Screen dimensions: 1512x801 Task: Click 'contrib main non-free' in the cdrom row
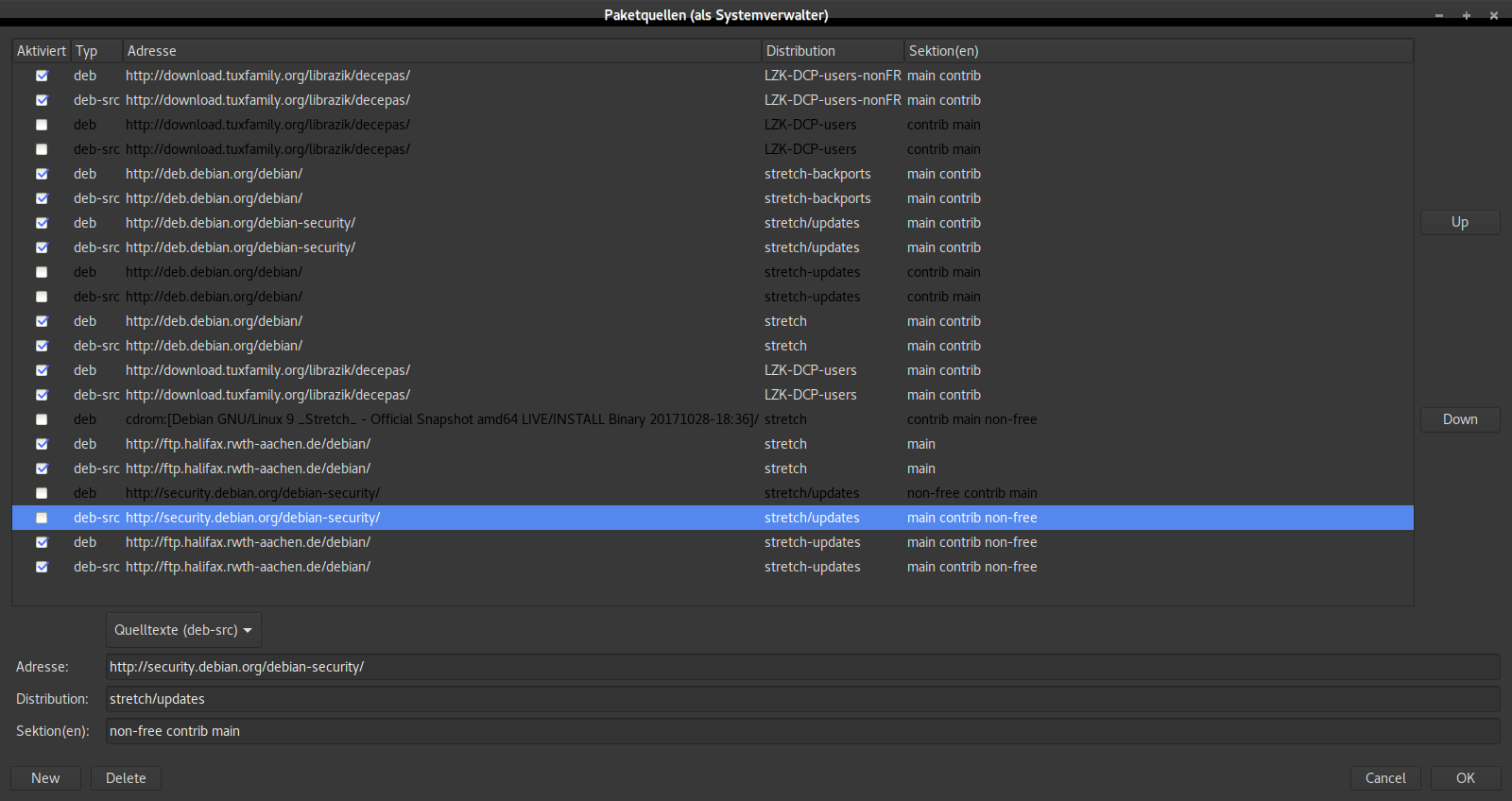click(x=972, y=419)
